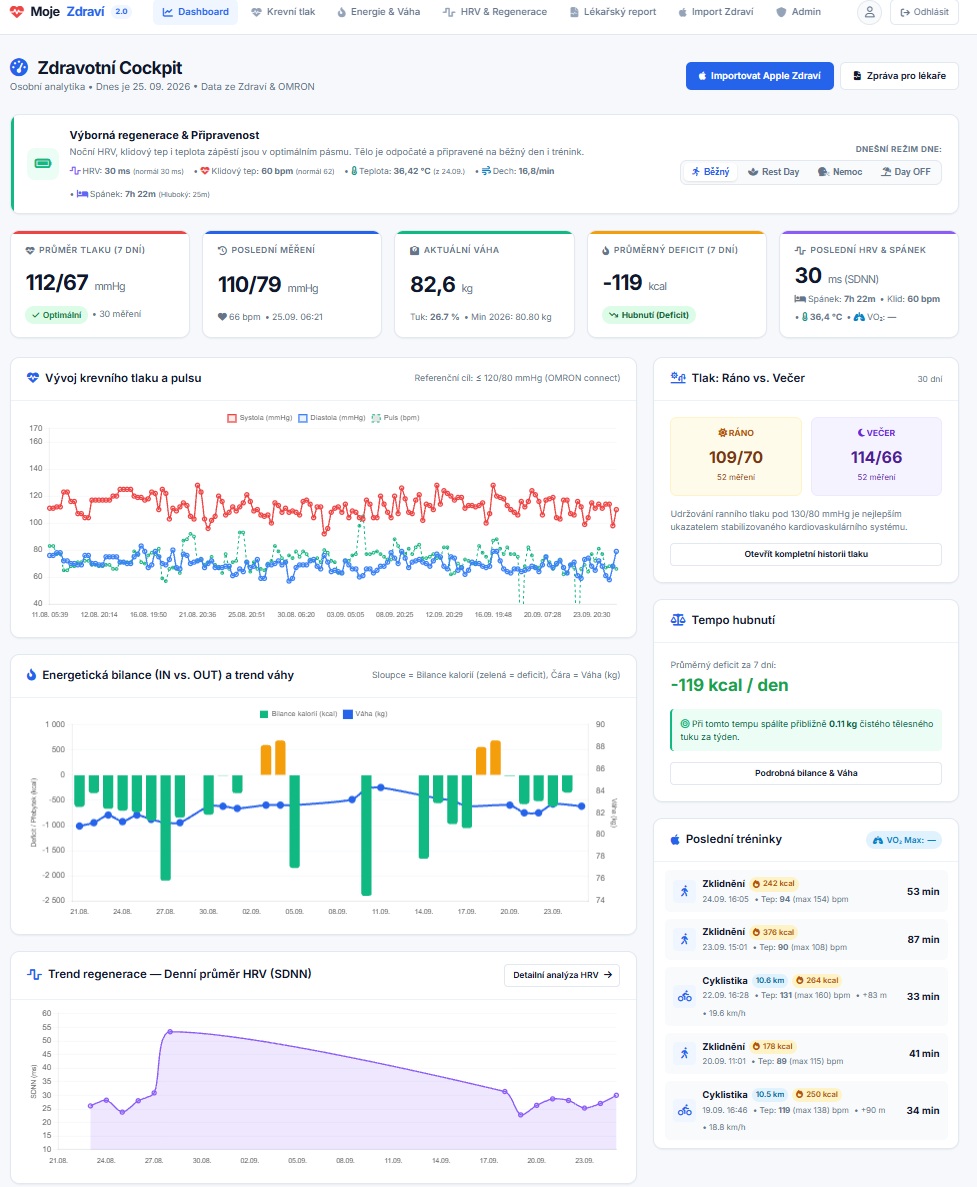Click the Zdravotní Cockpit gauge icon
Screen dimensions: 977x1187
click(19, 67)
